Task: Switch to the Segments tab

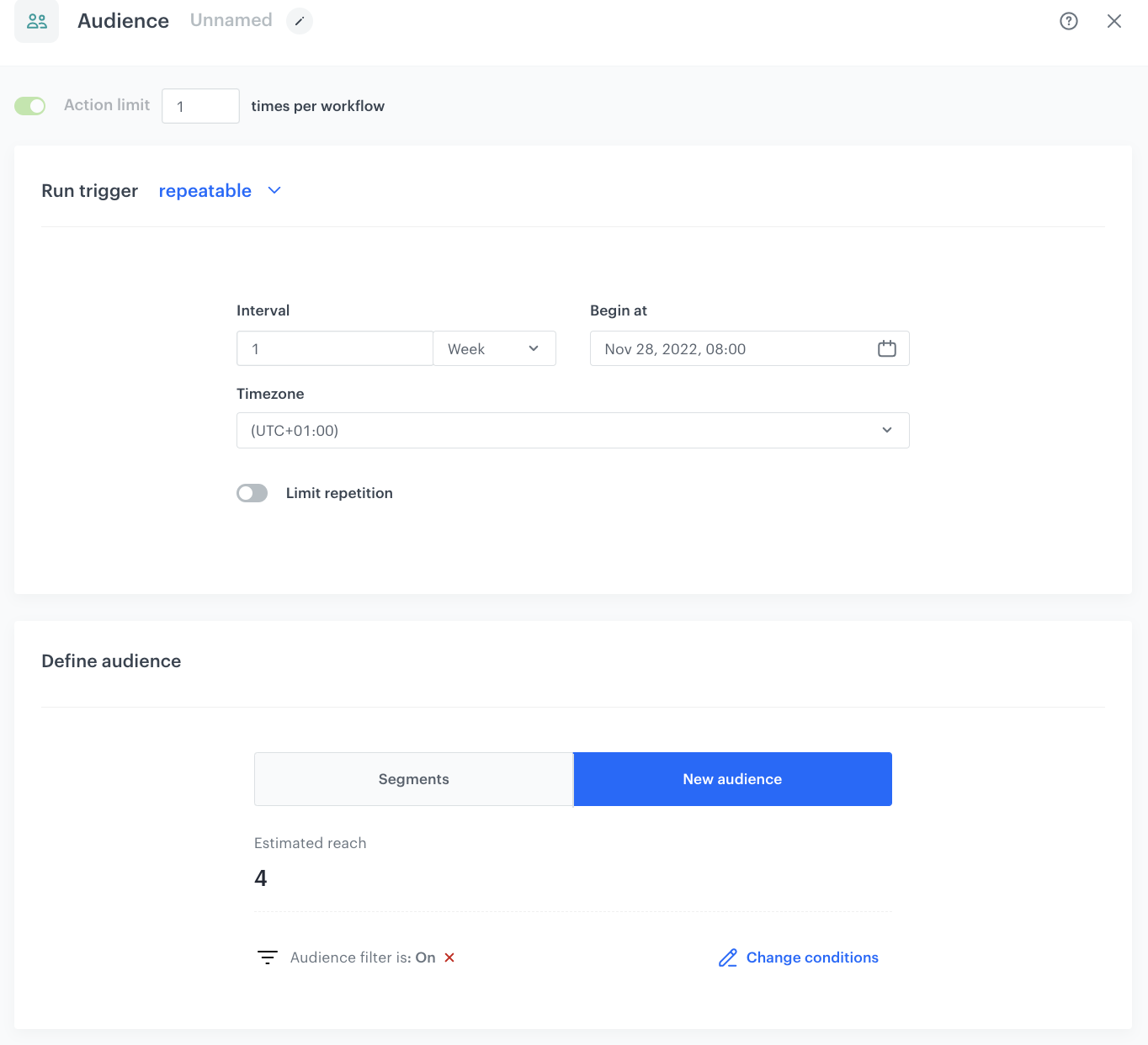Action: pos(413,779)
